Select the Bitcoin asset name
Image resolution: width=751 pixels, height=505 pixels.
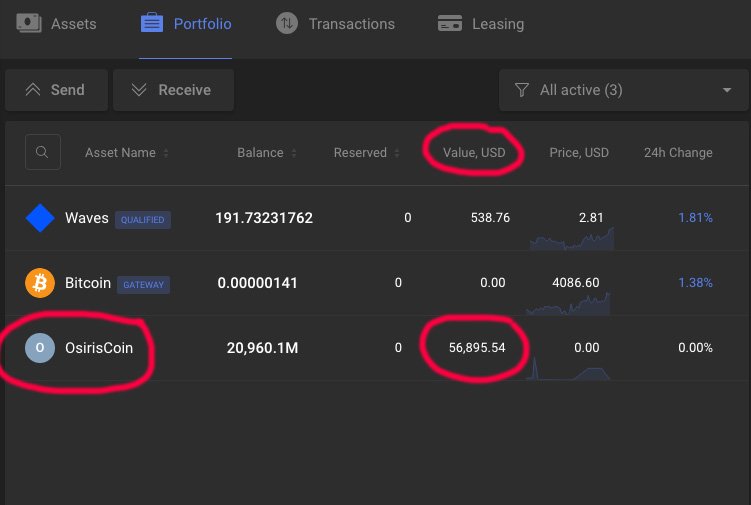click(x=88, y=283)
